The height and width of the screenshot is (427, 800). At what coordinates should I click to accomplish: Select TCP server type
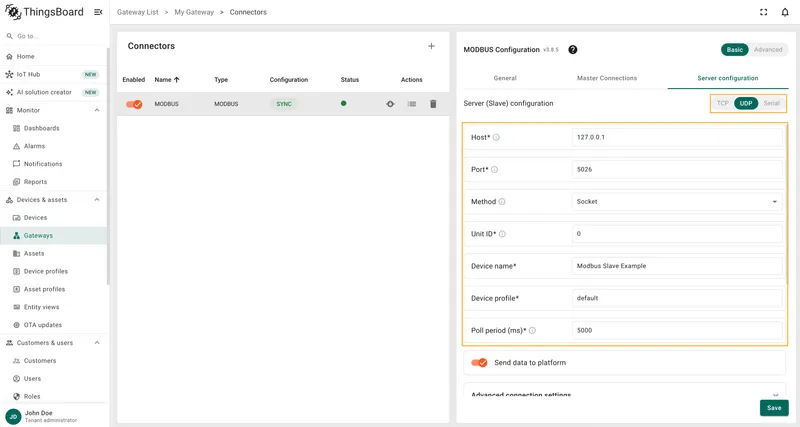pyautogui.click(x=722, y=103)
